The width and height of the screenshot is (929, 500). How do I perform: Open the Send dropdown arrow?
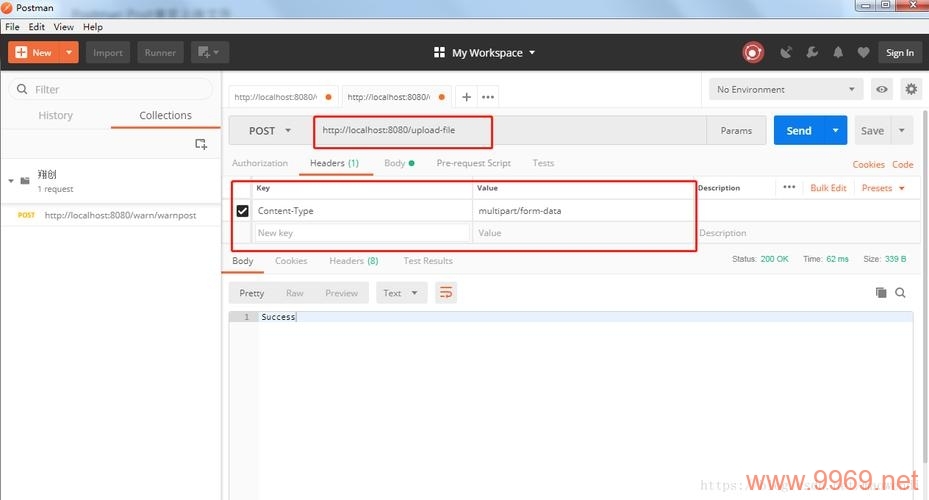[x=835, y=131]
